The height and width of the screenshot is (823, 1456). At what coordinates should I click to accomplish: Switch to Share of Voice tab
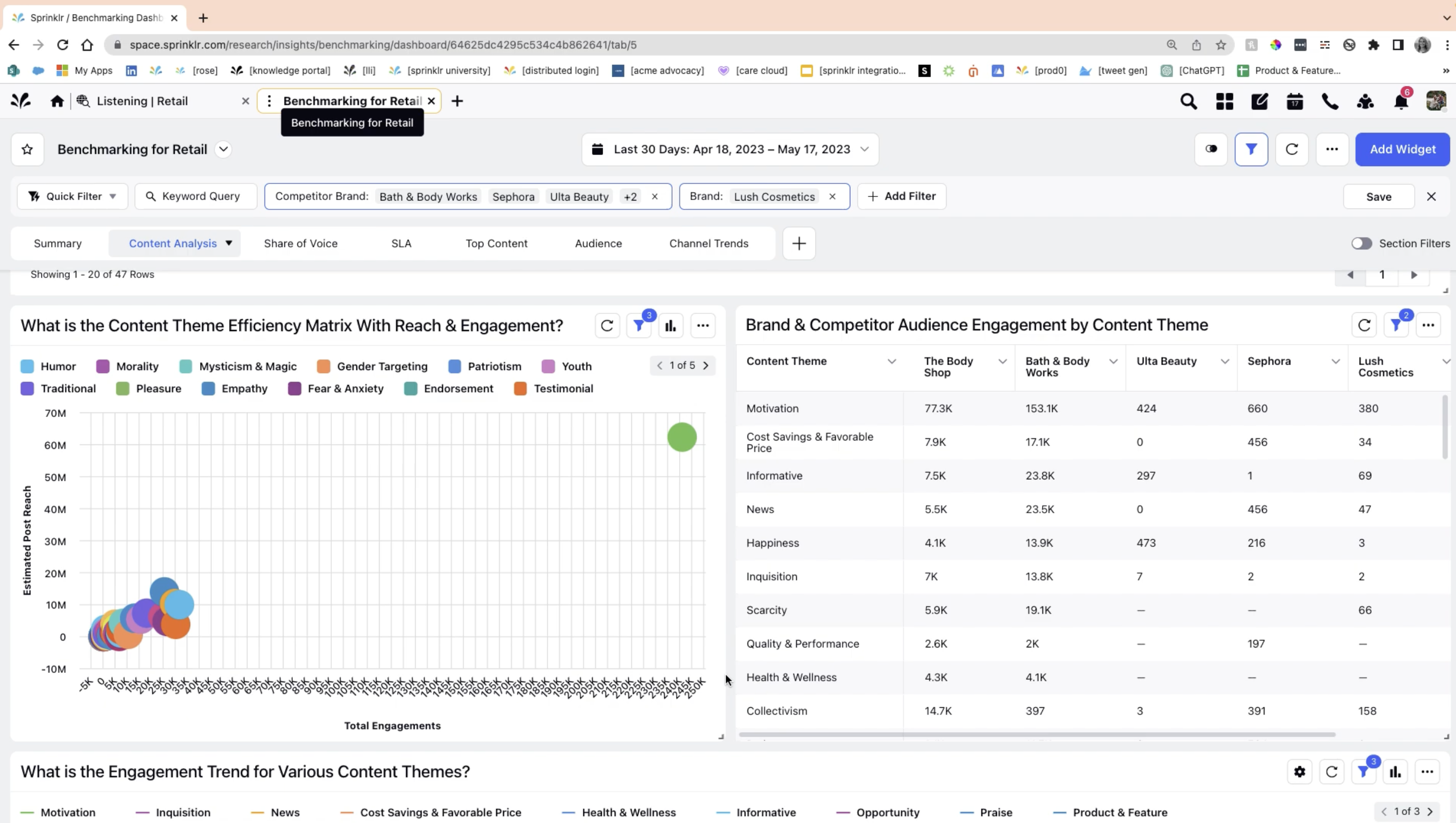(x=300, y=243)
